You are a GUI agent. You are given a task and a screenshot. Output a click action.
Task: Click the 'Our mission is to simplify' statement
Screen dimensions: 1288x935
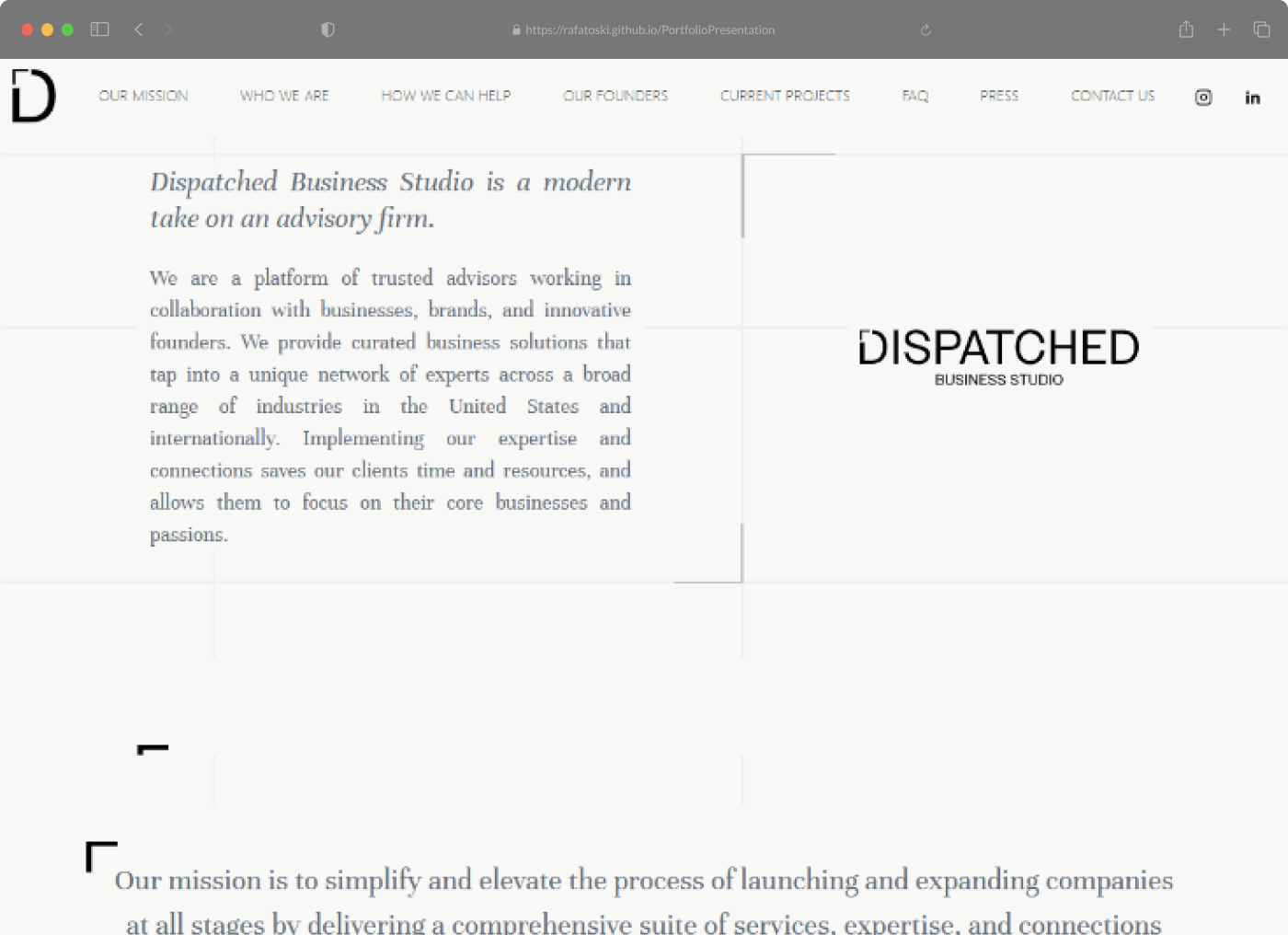tap(644, 902)
